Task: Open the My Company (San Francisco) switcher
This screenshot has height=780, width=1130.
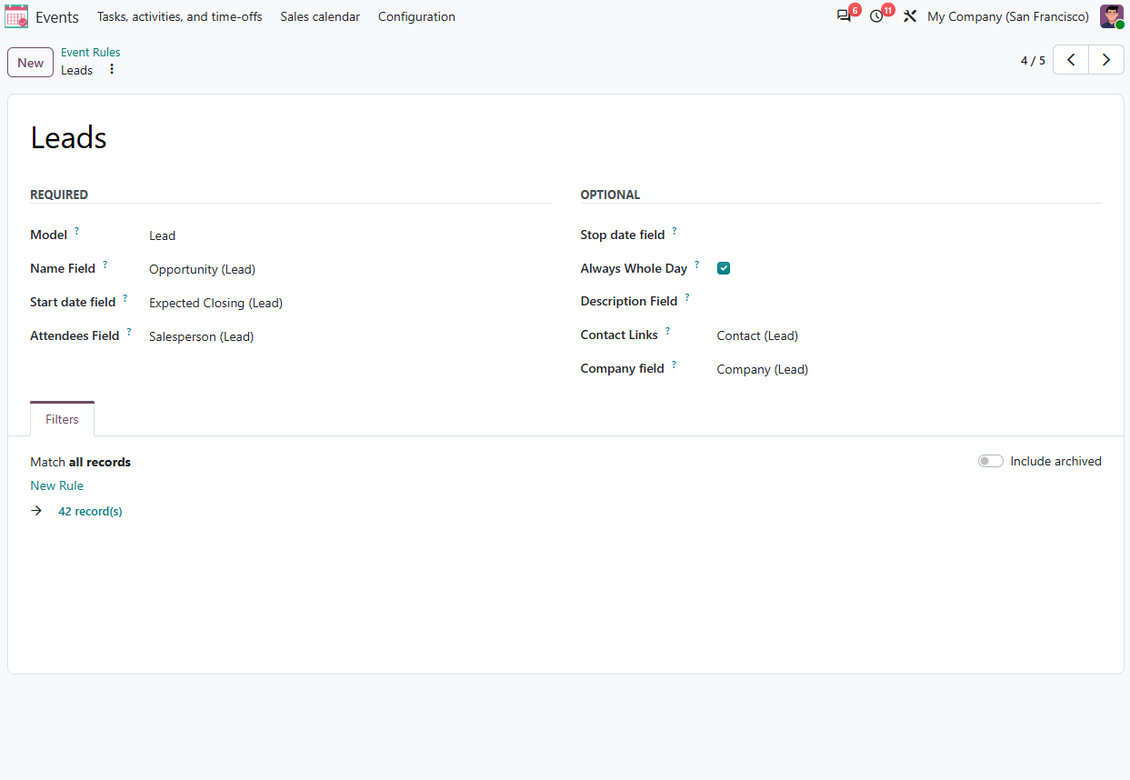Action: pos(1007,17)
